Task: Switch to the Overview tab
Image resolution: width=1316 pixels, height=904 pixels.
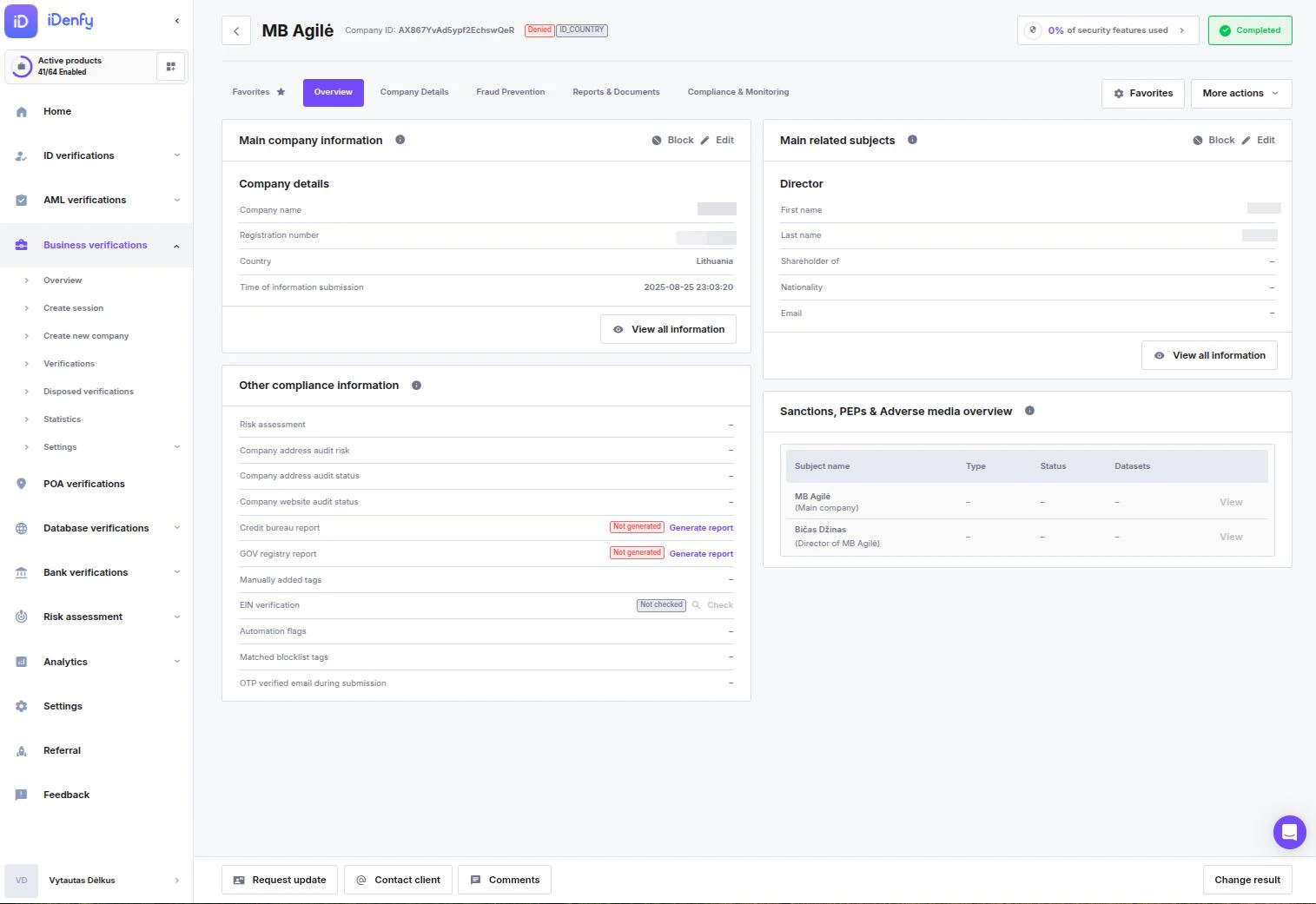Action: (x=334, y=93)
